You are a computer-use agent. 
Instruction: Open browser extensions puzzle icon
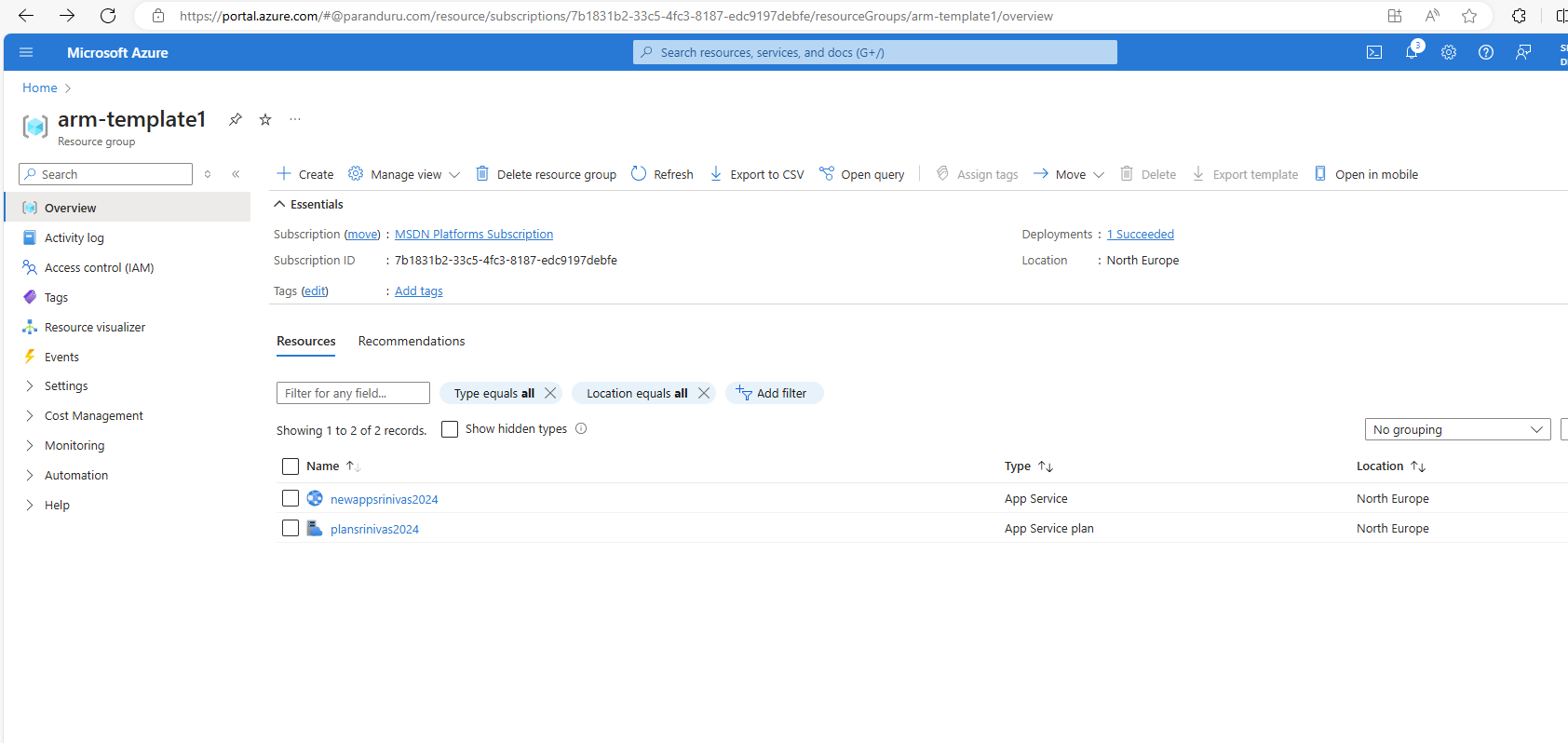click(1519, 16)
